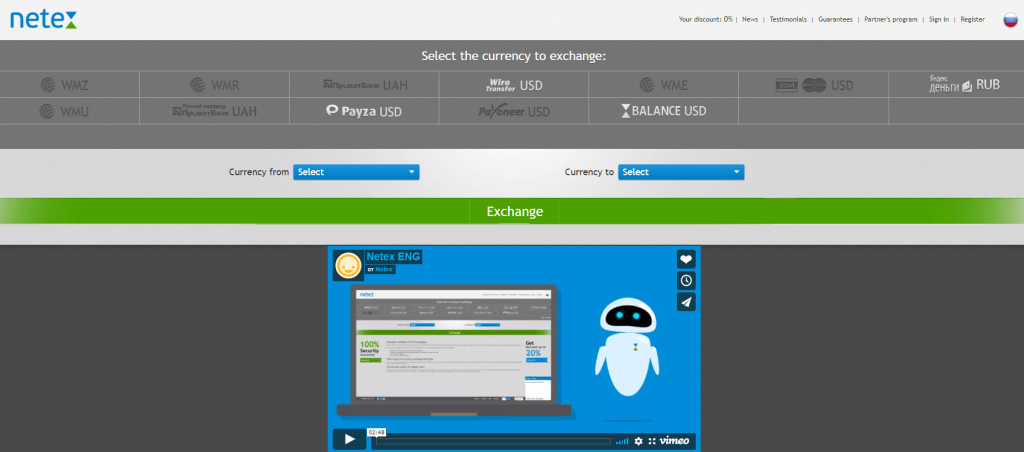Click the laptop illustration in video

(x=454, y=351)
